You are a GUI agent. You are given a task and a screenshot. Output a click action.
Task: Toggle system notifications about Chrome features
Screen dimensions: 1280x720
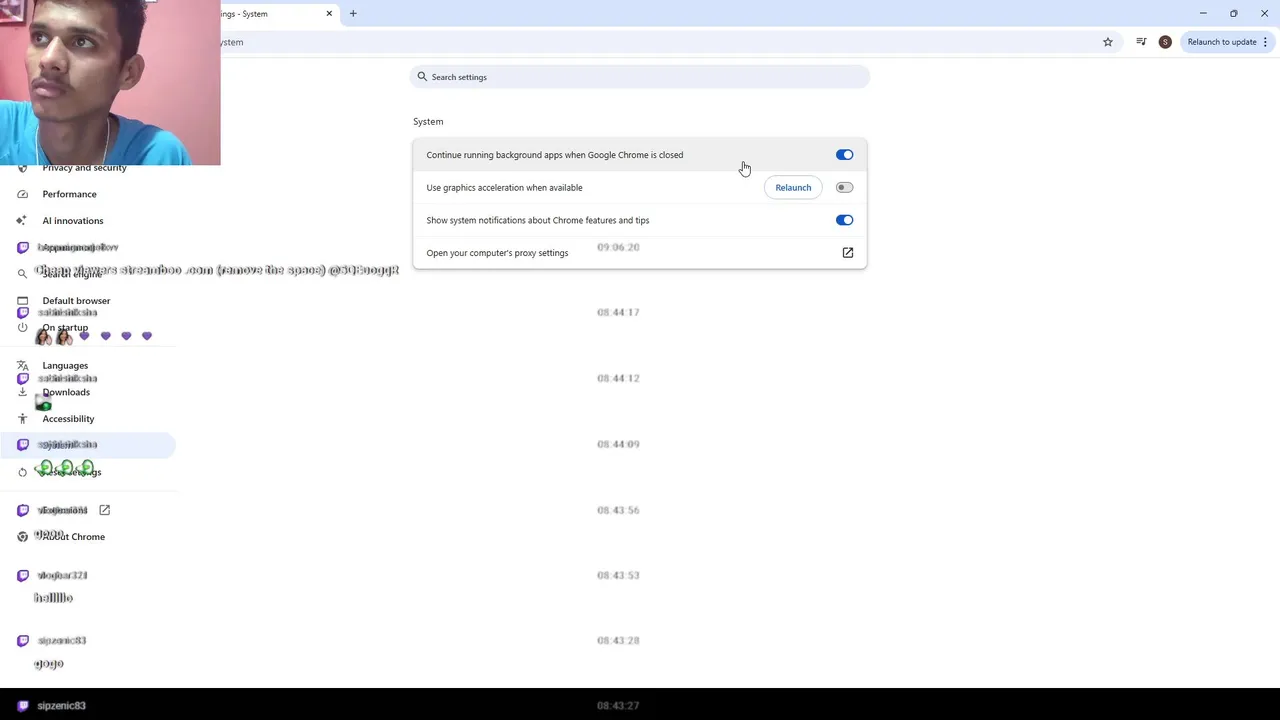(845, 220)
